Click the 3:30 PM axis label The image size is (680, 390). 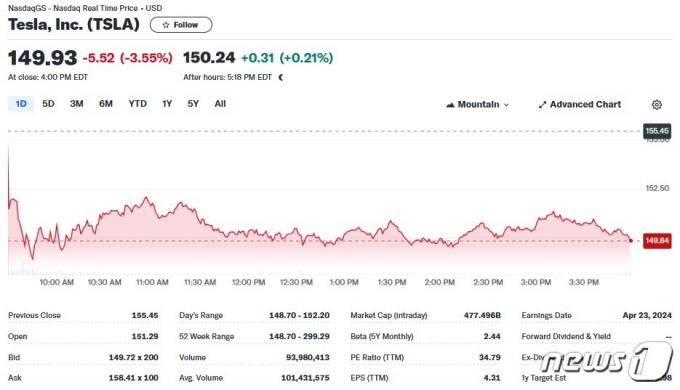tap(584, 282)
